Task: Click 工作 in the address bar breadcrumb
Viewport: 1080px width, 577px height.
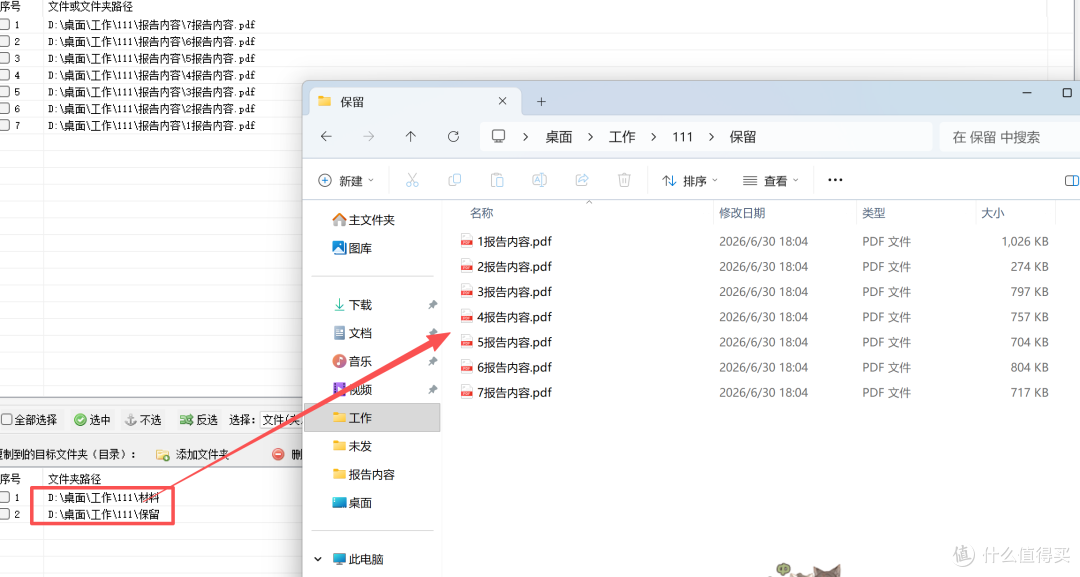Action: [x=622, y=137]
